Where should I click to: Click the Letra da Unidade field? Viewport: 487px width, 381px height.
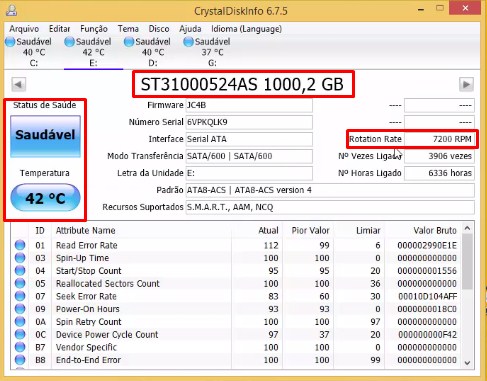249,173
